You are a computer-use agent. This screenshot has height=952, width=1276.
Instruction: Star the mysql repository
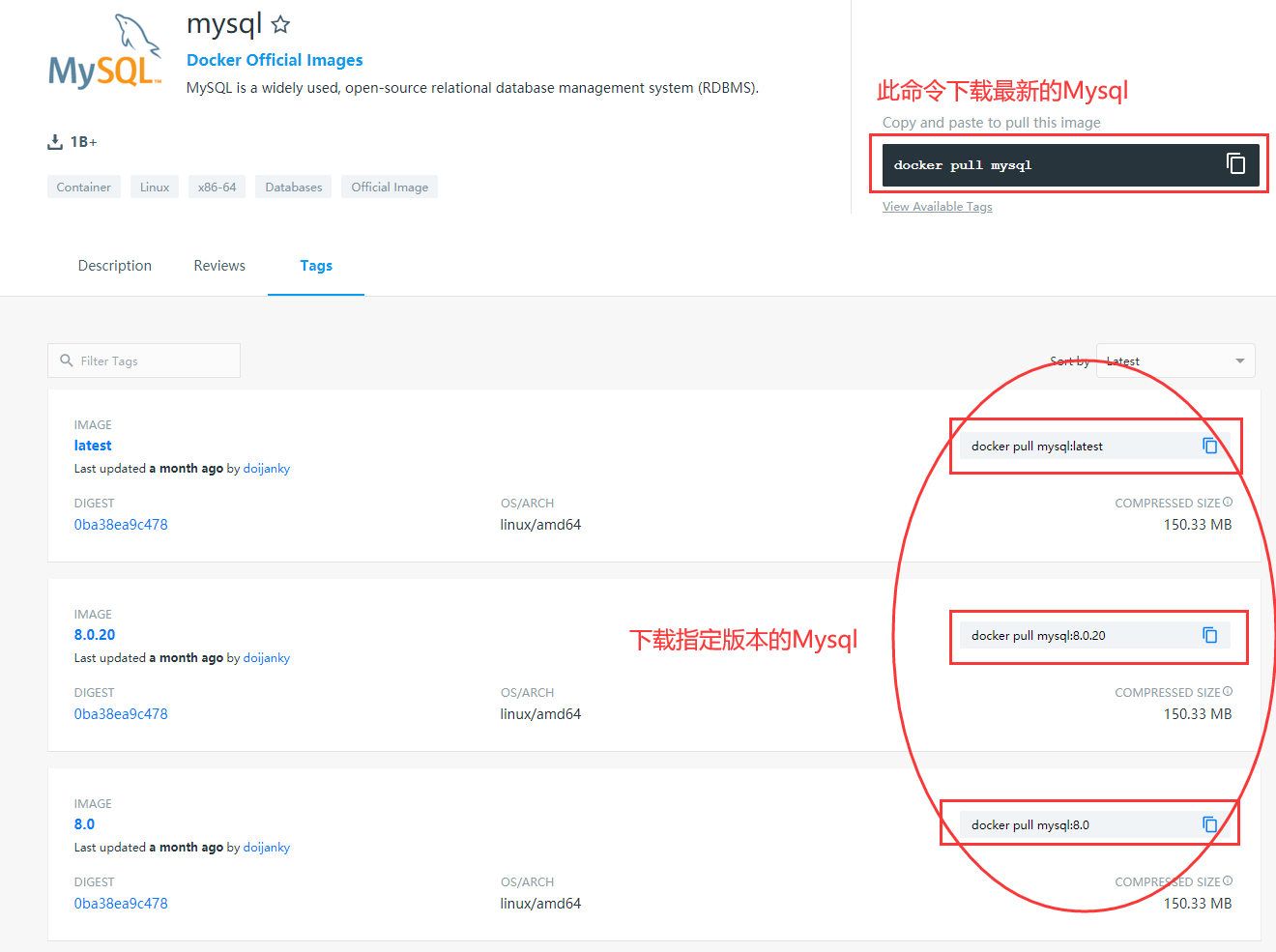280,24
